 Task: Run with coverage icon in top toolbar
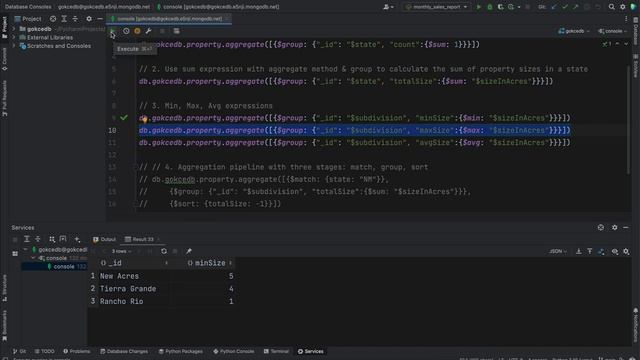click(500, 7)
